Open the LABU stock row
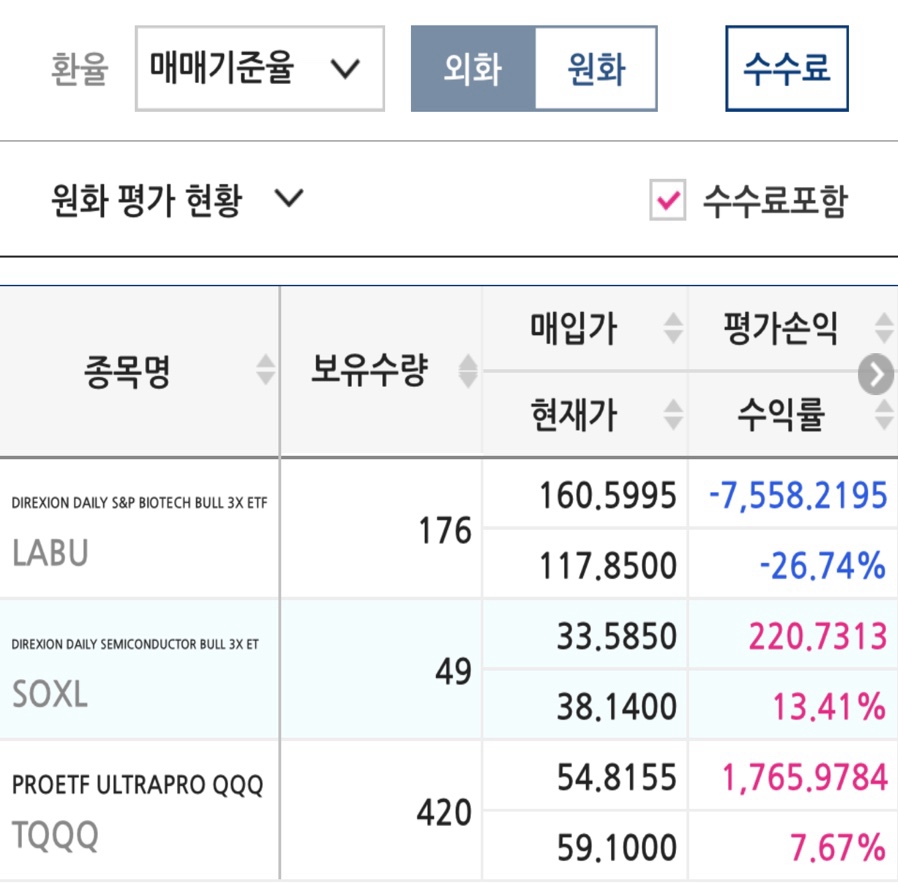This screenshot has width=898, height=888. 449,528
